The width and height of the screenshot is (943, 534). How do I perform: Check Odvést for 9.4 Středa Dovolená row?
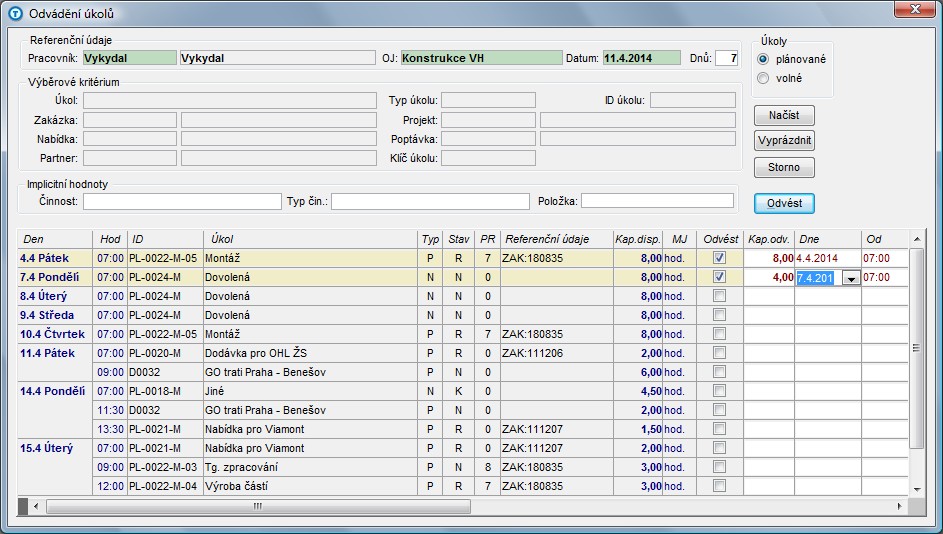(719, 315)
